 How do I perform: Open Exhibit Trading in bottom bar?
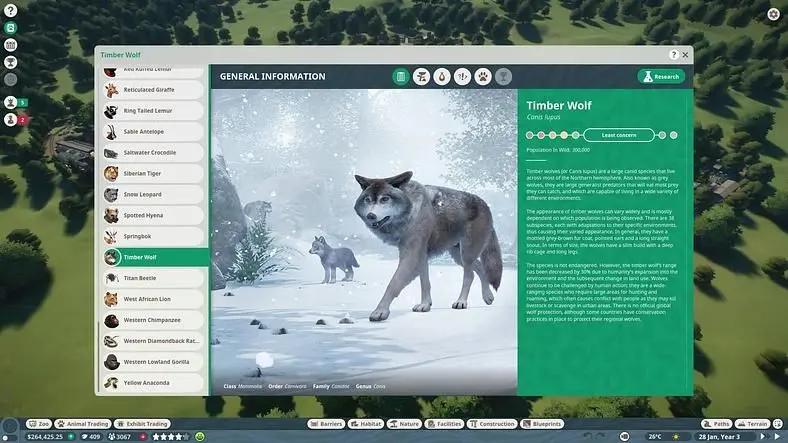142,424
